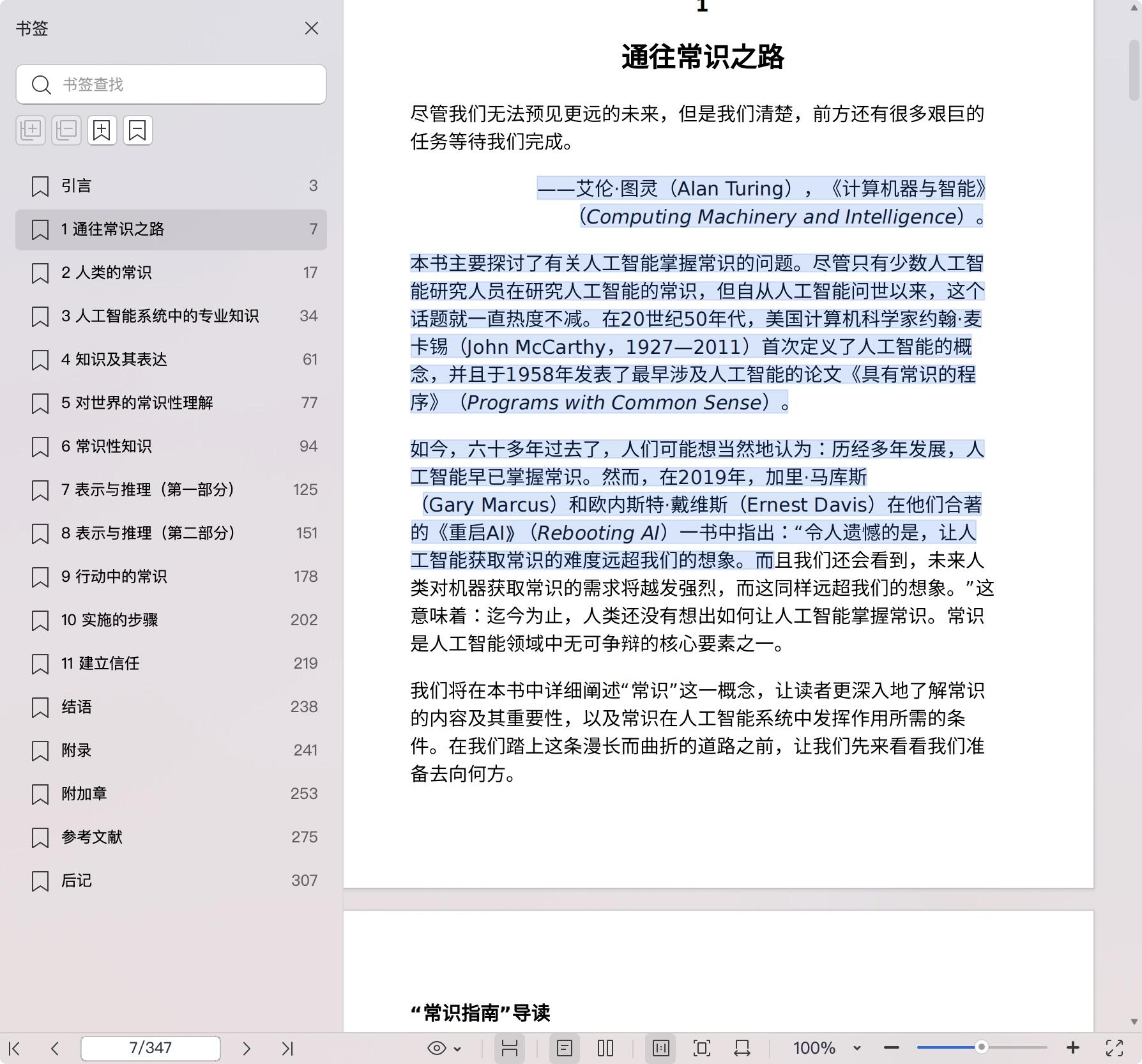Toggle continuous scrolling mode icon
Viewport: 1142px width, 1064px height.
tap(510, 1048)
